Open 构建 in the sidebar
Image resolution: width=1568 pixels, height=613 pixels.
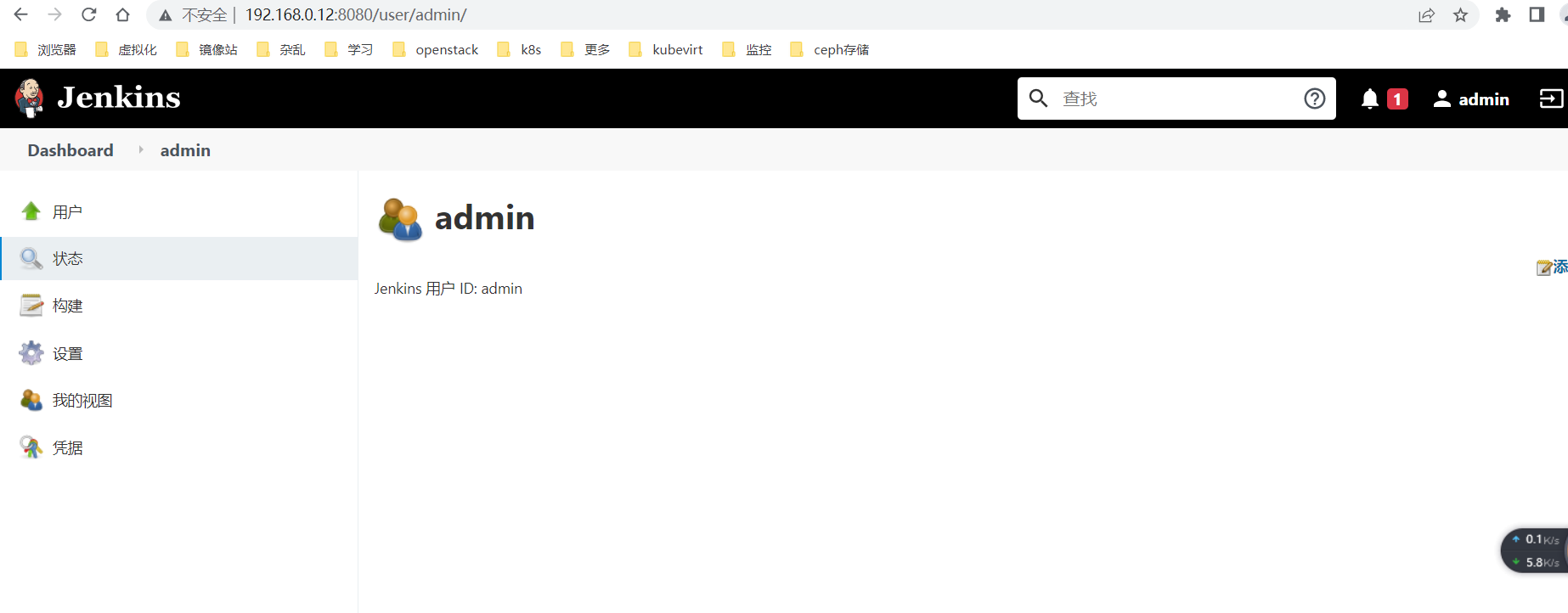pyautogui.click(x=67, y=306)
